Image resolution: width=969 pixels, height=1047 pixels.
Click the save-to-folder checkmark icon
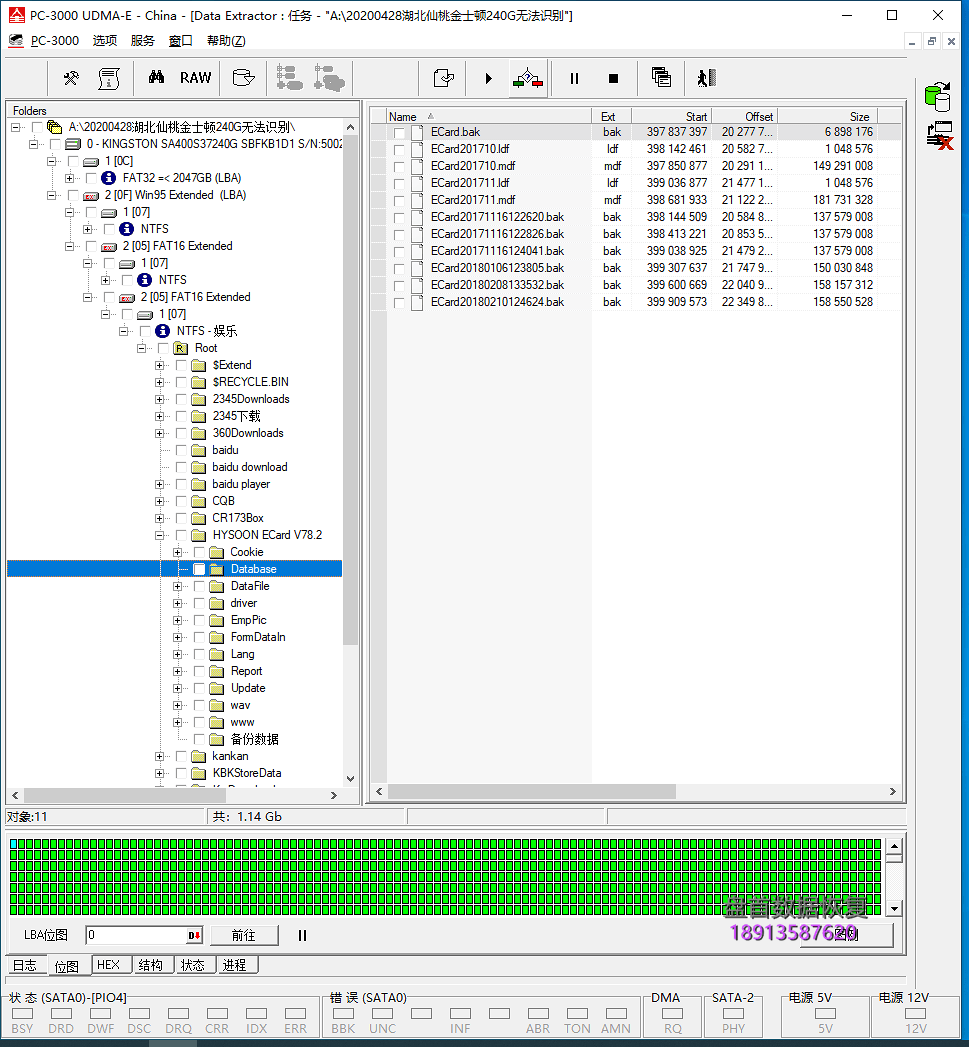[x=444, y=78]
